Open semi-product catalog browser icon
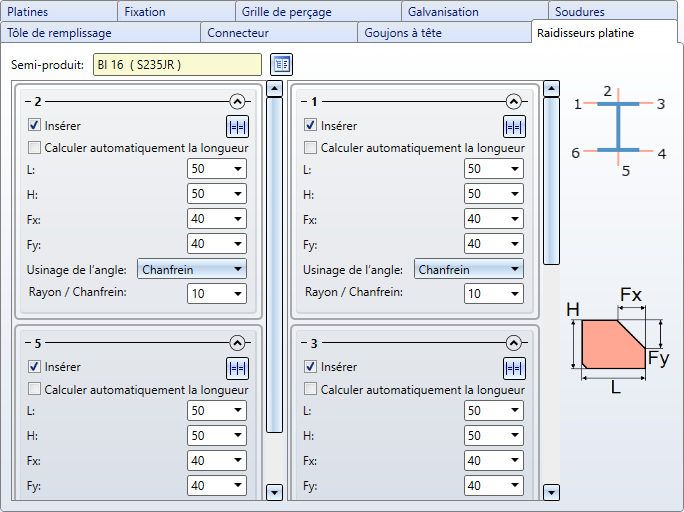The image size is (684, 512). [281, 65]
